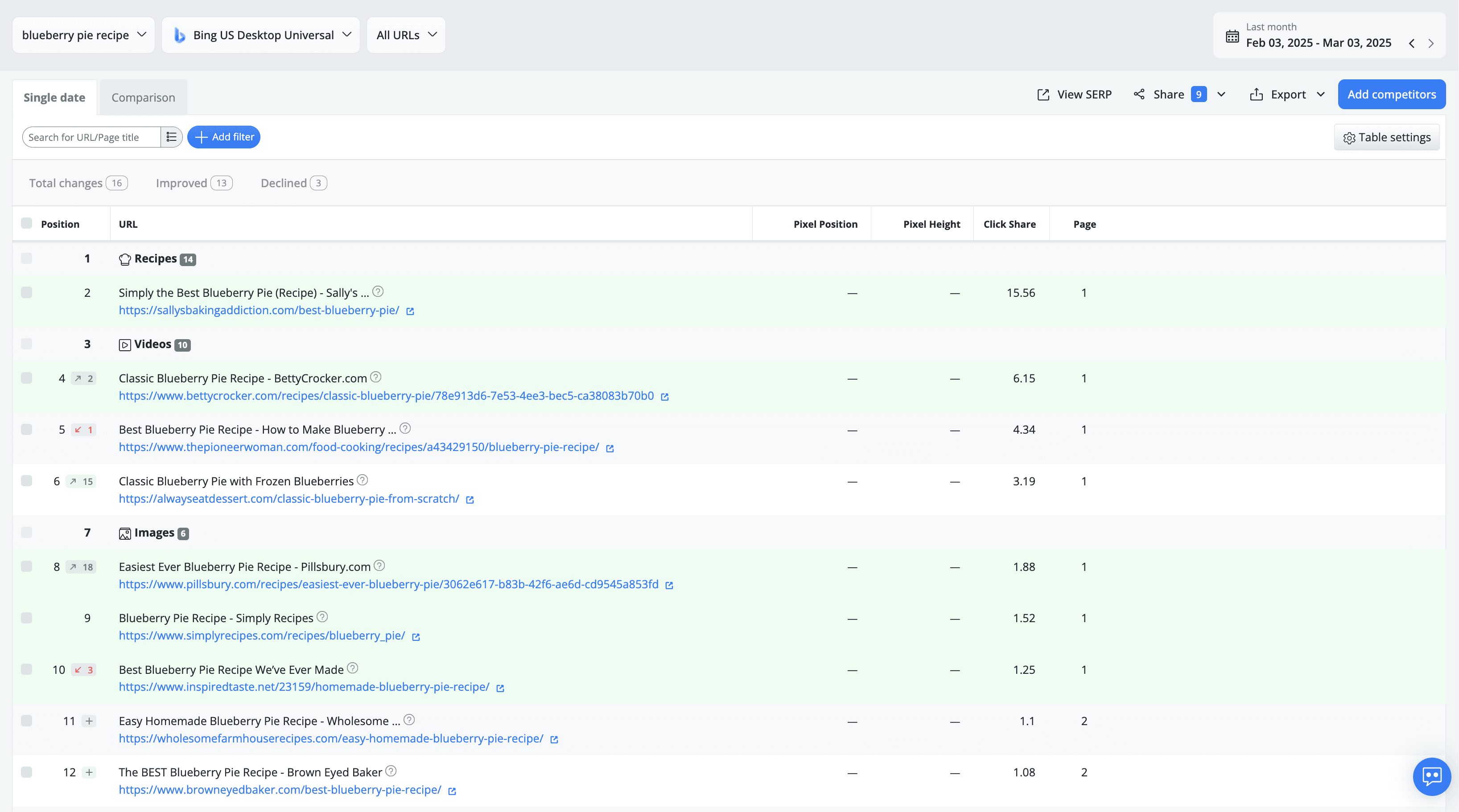
Task: Click the Search for URL/Page title field
Action: [92, 137]
